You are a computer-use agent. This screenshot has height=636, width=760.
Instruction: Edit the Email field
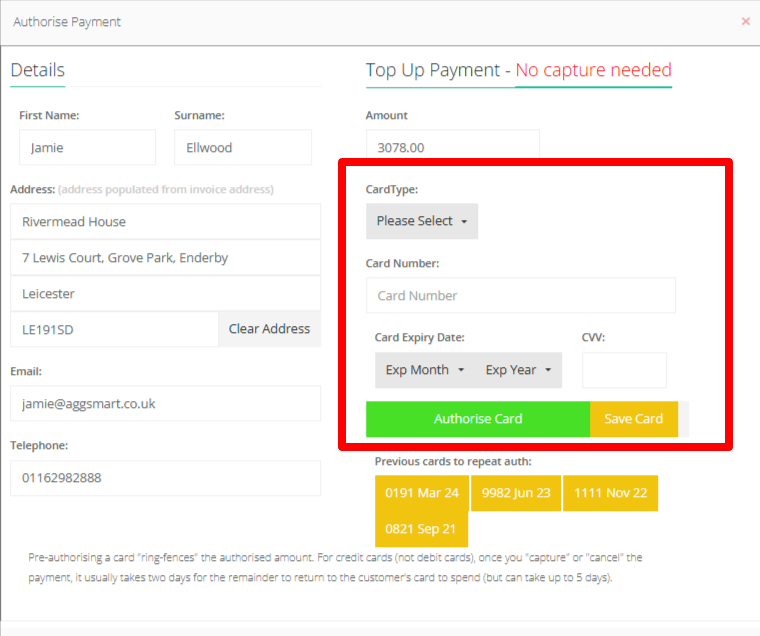165,403
